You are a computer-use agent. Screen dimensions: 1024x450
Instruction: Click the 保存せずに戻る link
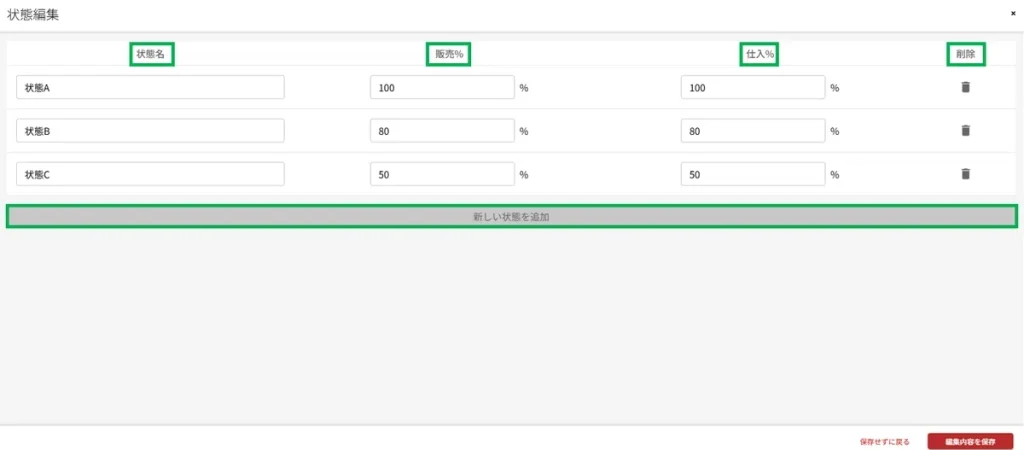pos(884,441)
